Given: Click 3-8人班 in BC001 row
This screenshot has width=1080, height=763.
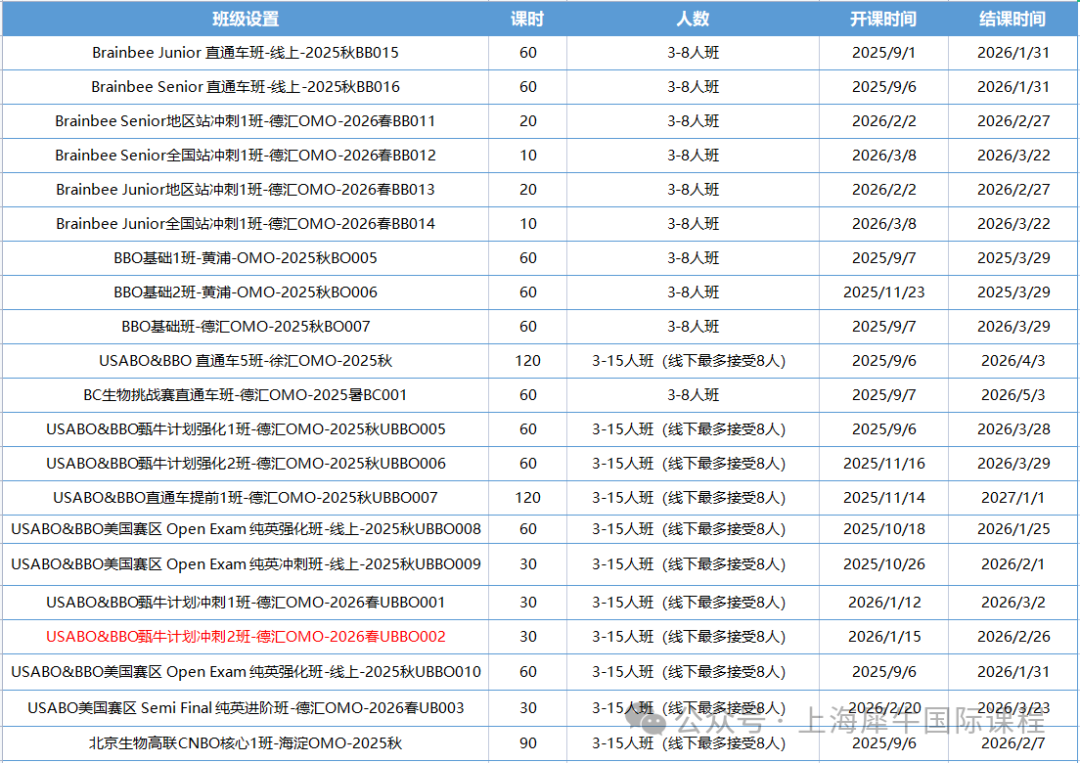Looking at the screenshot, I should click(x=693, y=395).
